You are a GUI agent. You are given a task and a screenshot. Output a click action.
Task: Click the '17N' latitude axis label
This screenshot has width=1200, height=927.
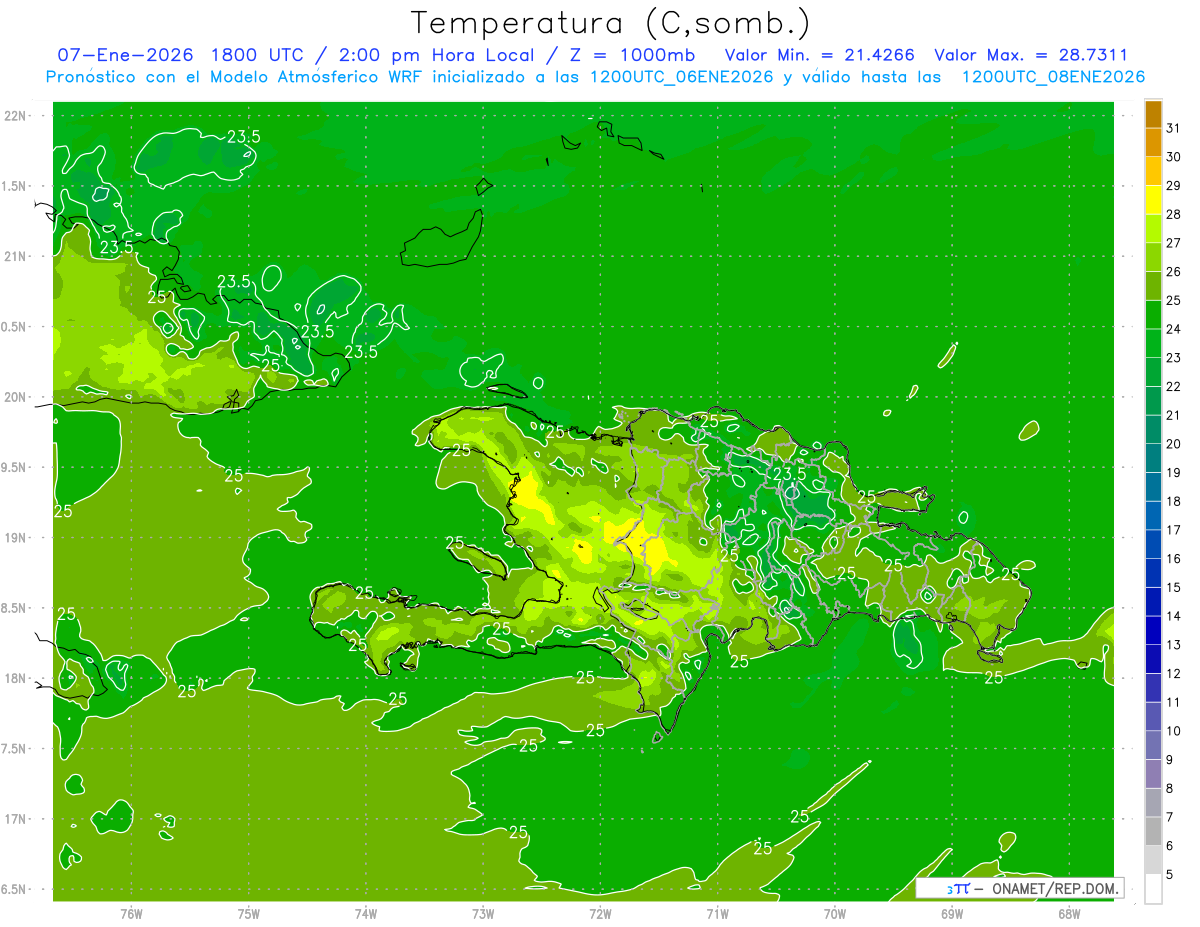pos(14,819)
